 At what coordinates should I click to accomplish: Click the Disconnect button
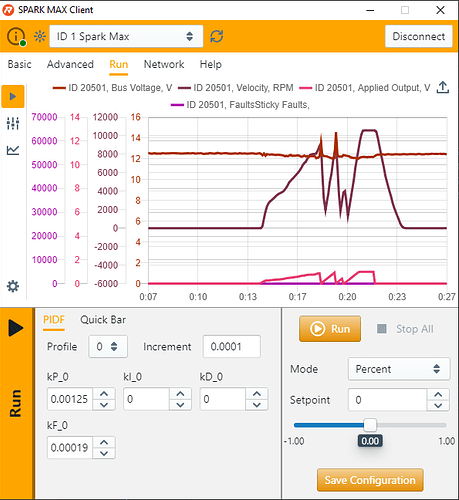coord(419,36)
